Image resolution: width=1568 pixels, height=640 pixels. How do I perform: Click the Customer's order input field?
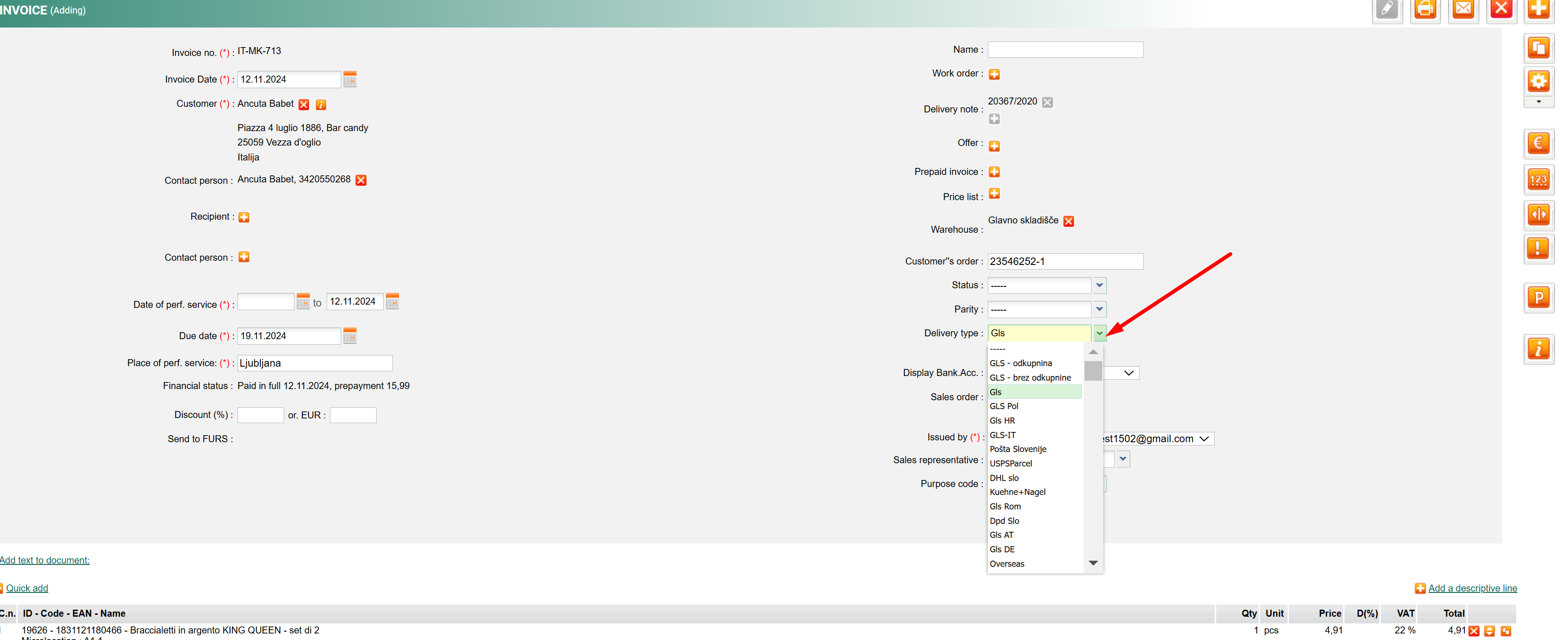1064,262
